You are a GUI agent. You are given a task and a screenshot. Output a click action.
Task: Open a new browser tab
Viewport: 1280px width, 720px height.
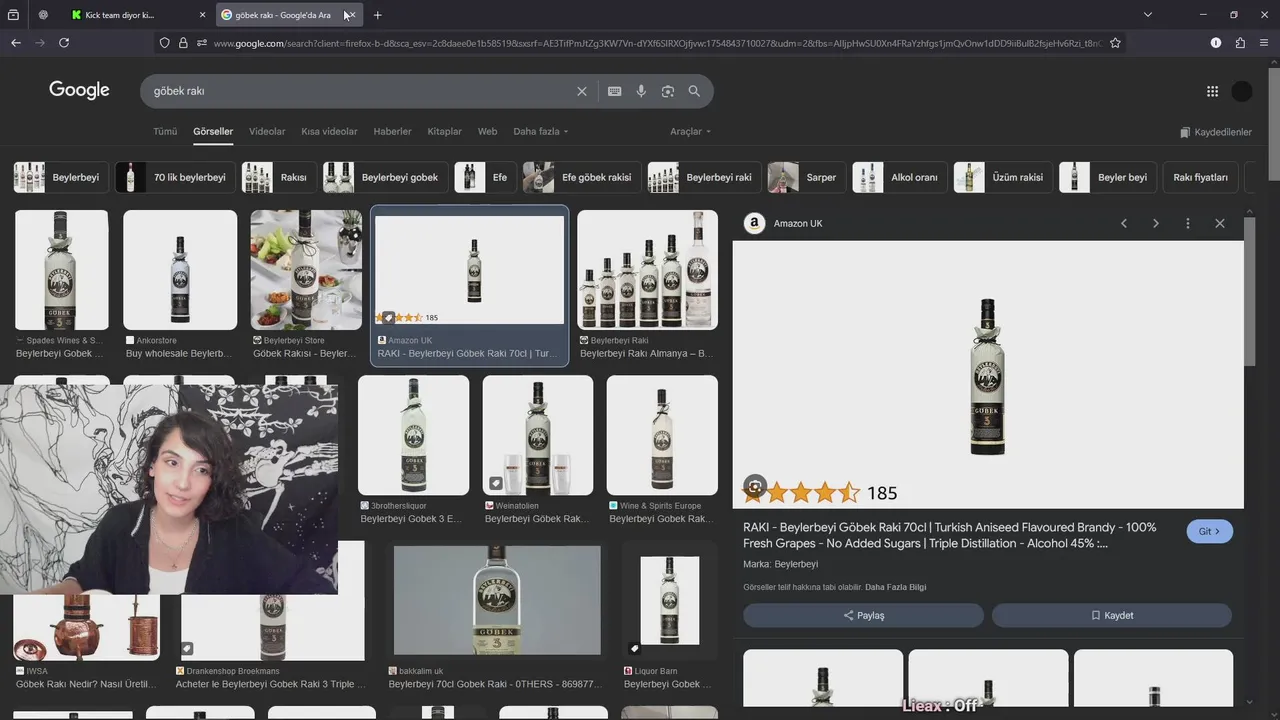point(377,15)
